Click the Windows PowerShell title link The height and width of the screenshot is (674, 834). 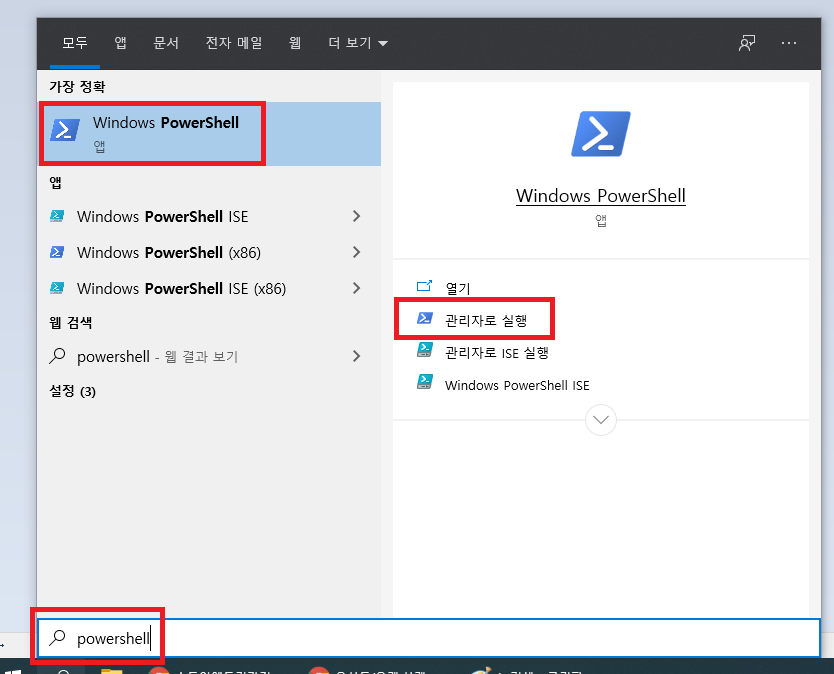click(x=601, y=196)
